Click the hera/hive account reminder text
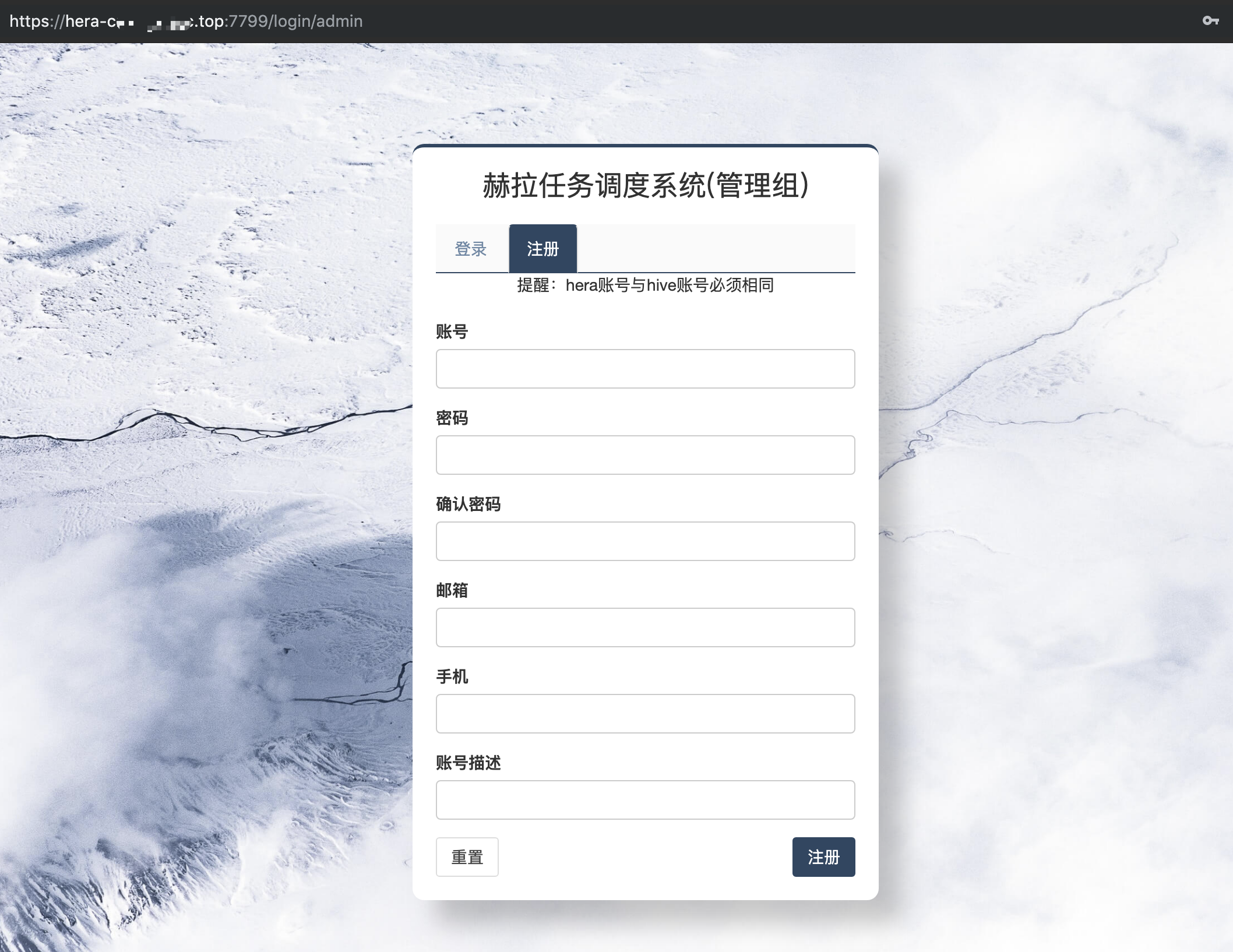The height and width of the screenshot is (952, 1233). click(646, 286)
